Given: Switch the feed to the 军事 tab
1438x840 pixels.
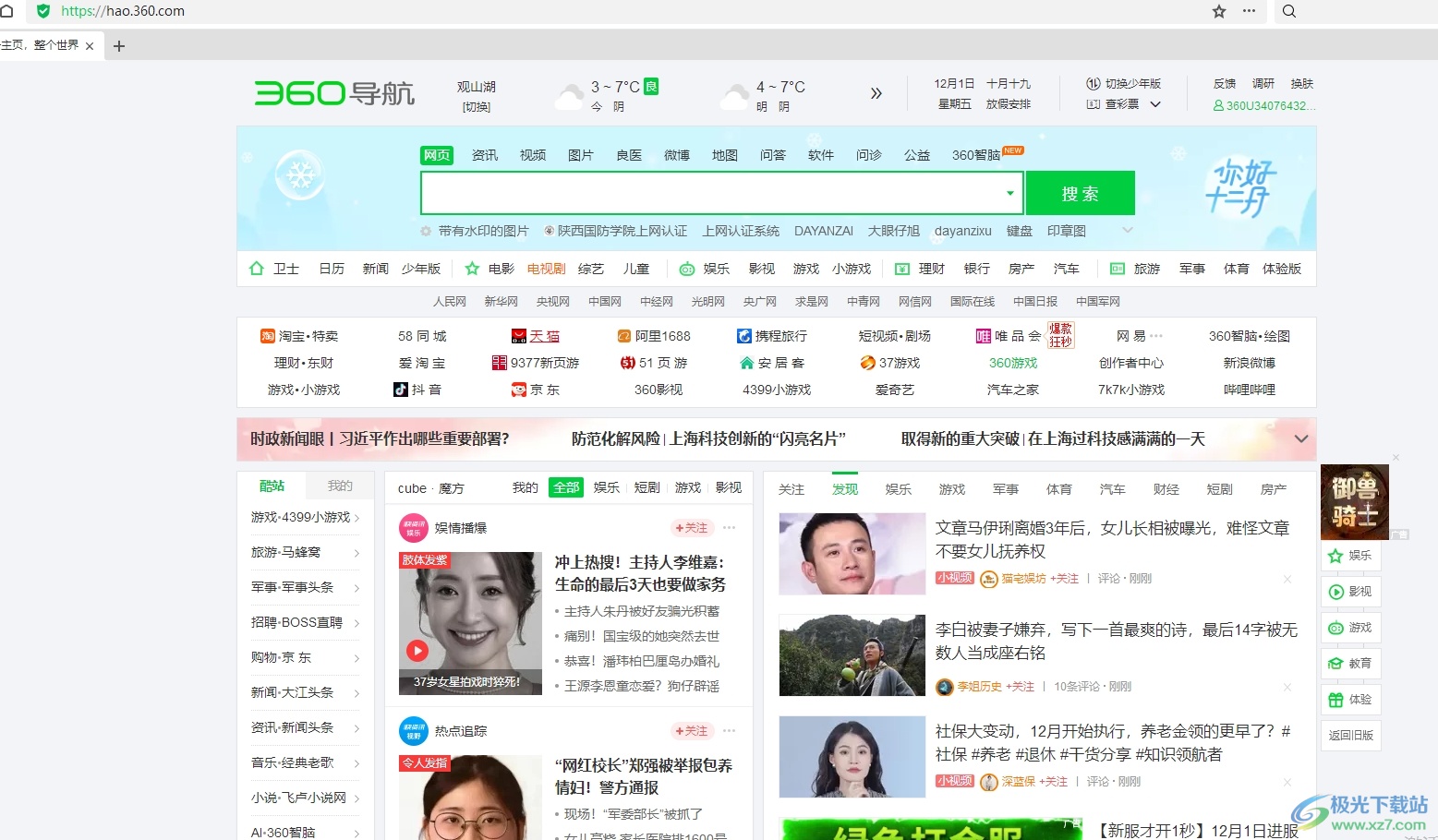Looking at the screenshot, I should 1006,489.
